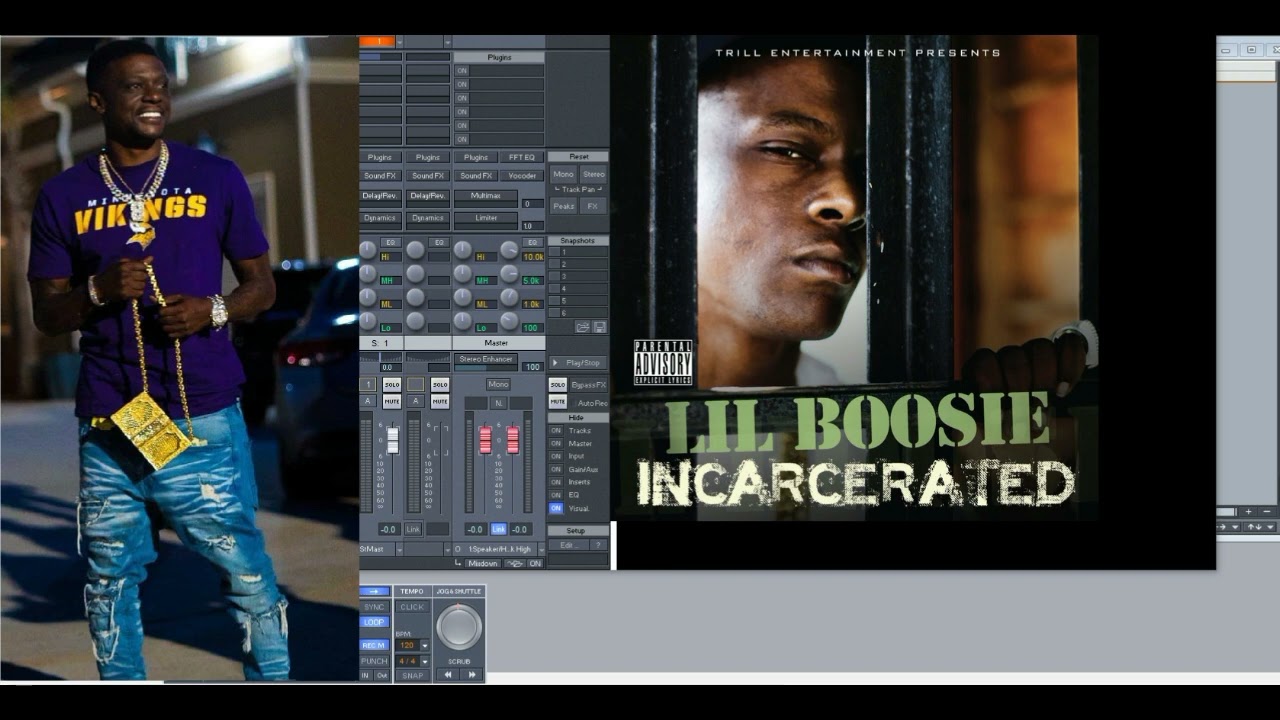The image size is (1280, 720).
Task: Select snapshot slot 1
Action: tap(578, 252)
